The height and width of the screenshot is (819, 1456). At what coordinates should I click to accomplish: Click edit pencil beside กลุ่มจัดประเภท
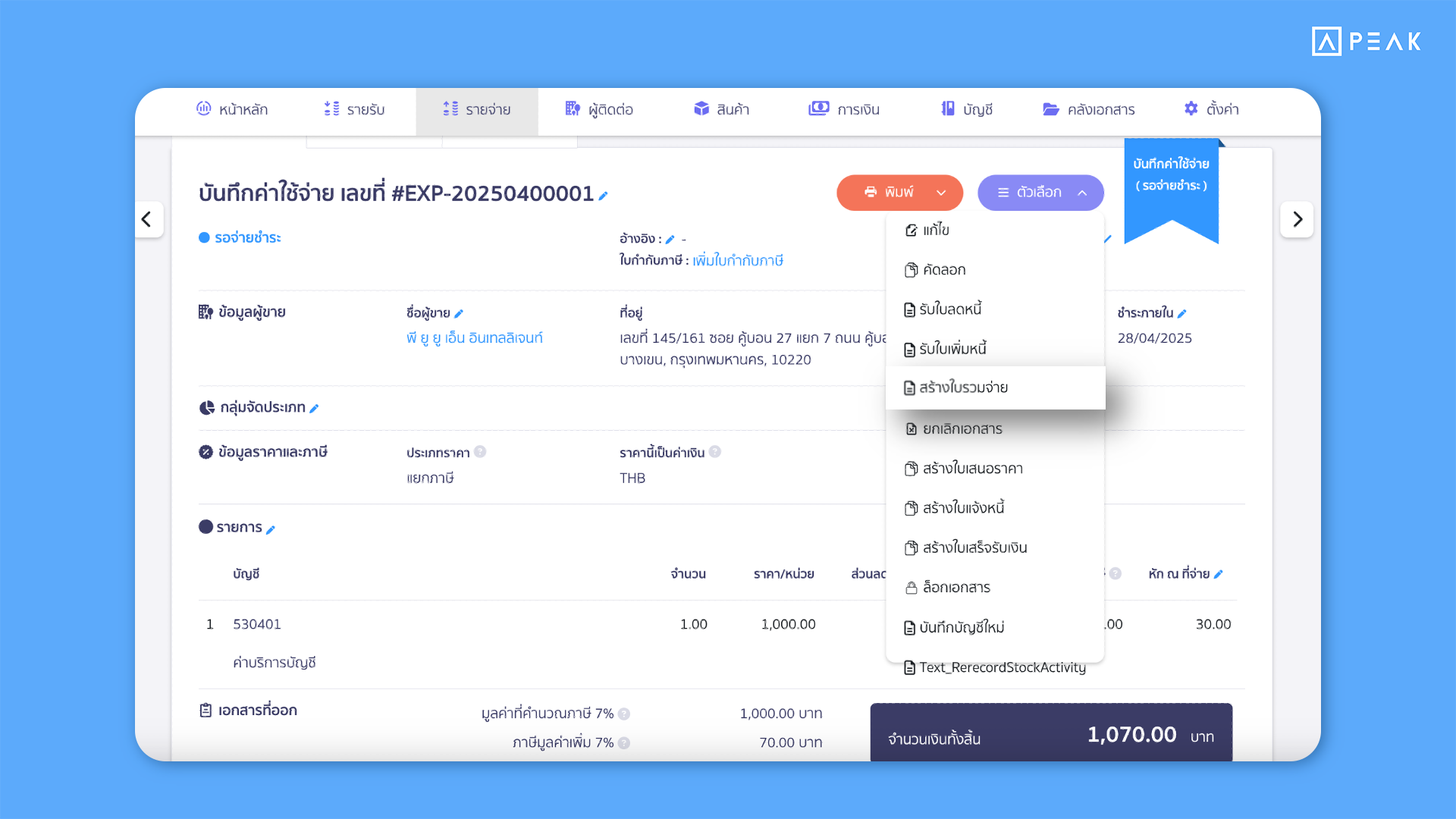click(x=314, y=409)
